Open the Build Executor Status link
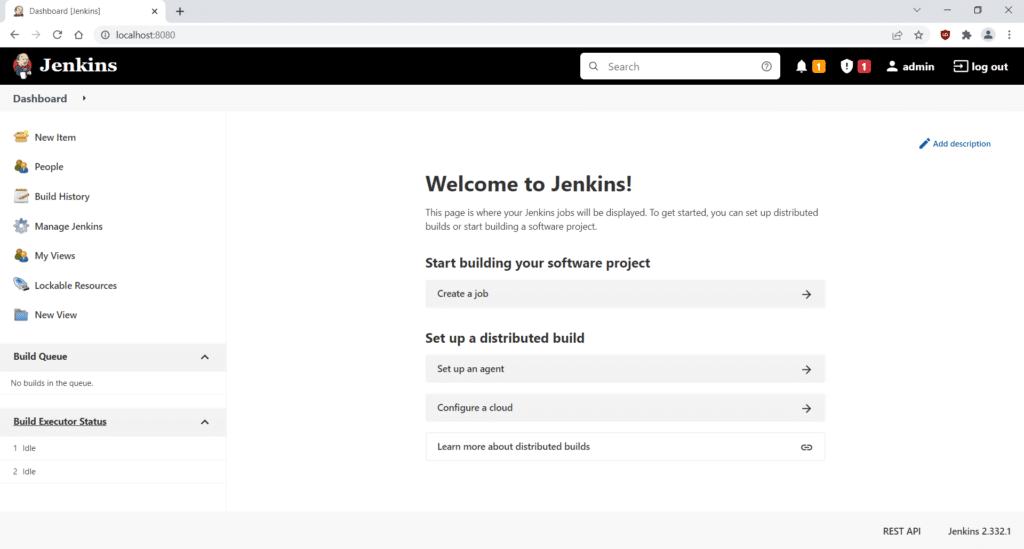The width and height of the screenshot is (1024, 549). (59, 422)
